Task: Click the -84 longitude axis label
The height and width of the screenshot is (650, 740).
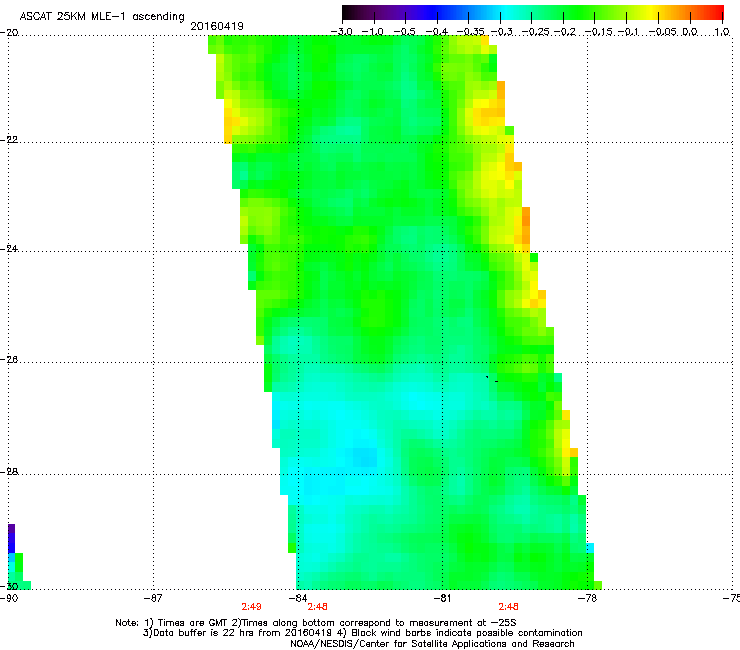Action: 297,598
